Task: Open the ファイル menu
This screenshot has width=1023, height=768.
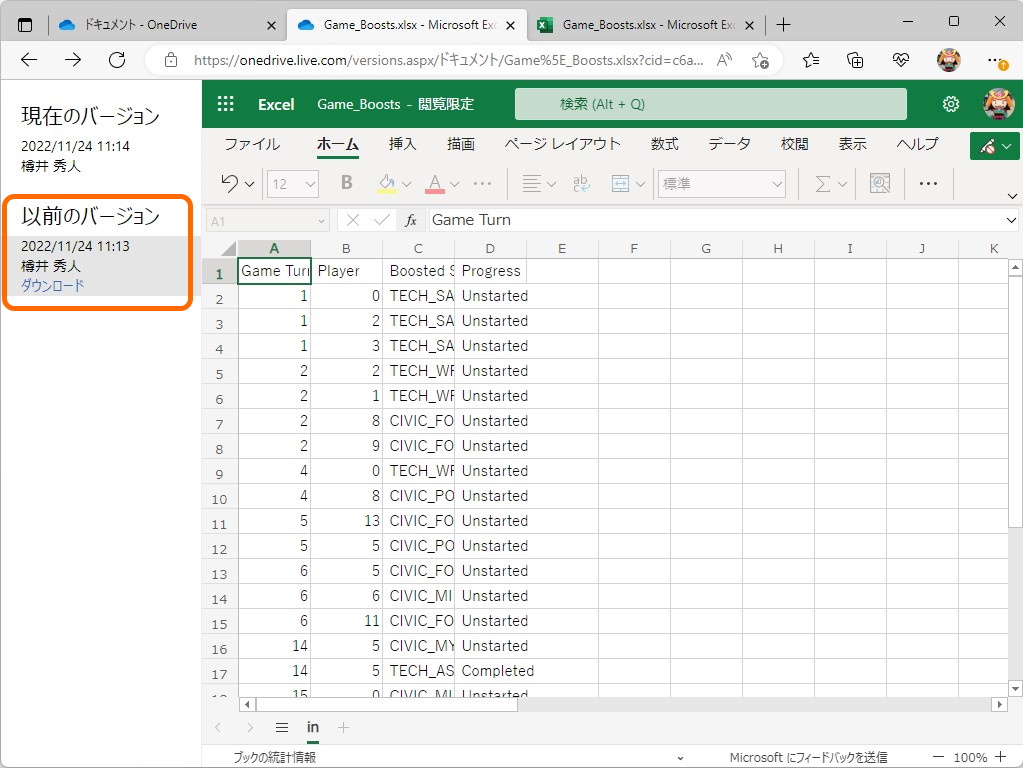Action: (x=252, y=144)
